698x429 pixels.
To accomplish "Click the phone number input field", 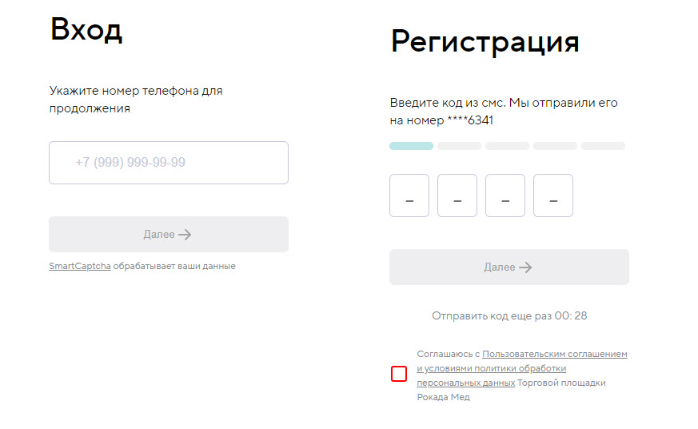I will (x=168, y=162).
